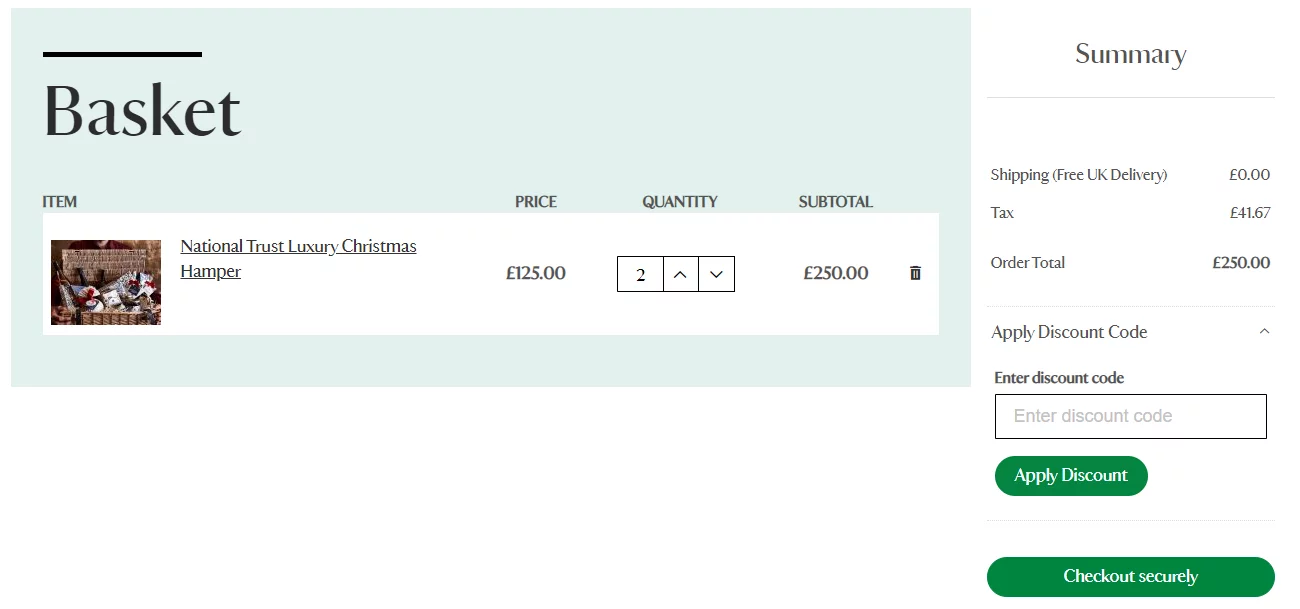Screen dimensions: 1300x609
Task: Click the Shipping (Free UK Delivery) line
Action: [1130, 175]
